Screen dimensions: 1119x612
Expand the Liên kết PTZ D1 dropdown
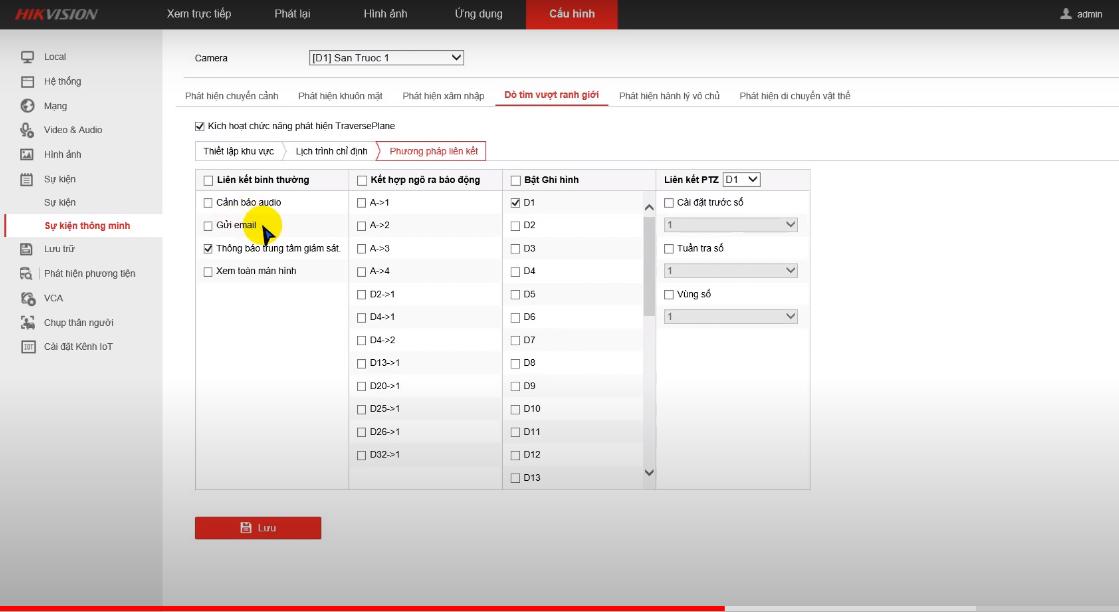coord(741,180)
